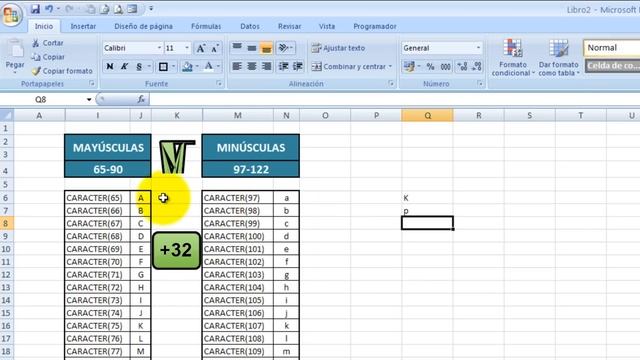Apply accounting number format
This screenshot has height=360, width=640.
[x=409, y=66]
